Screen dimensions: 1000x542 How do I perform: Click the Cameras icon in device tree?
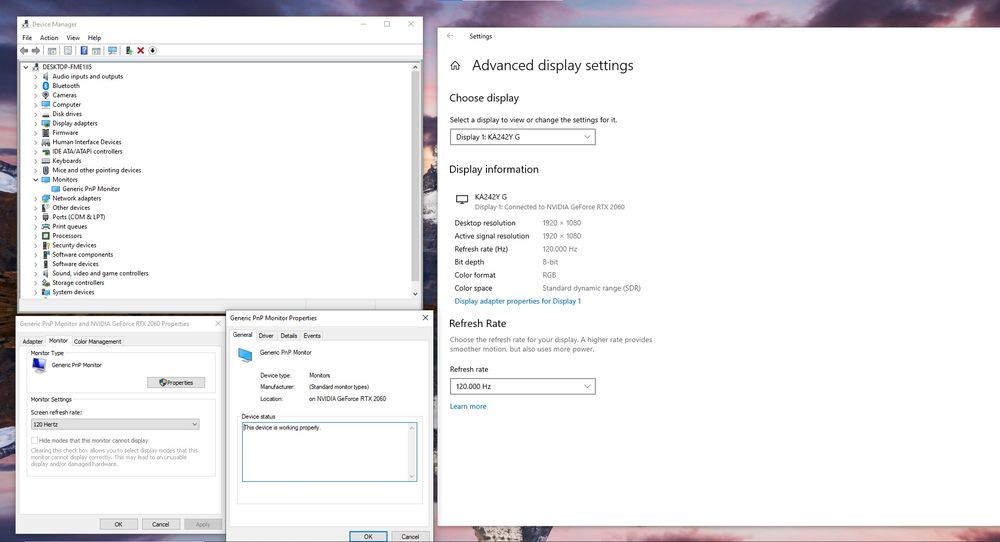coord(46,95)
